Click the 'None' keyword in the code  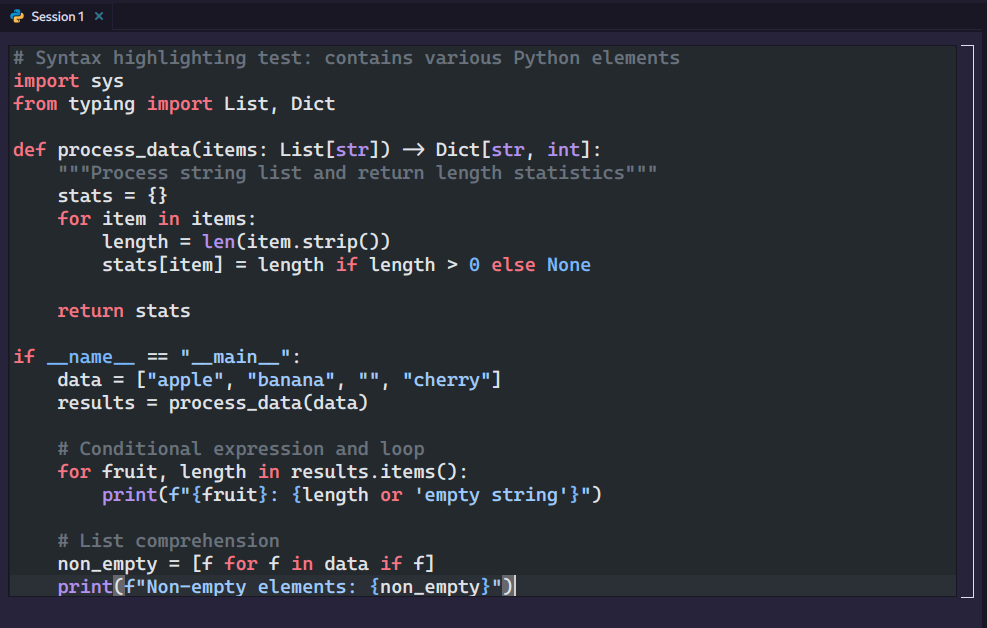(568, 264)
